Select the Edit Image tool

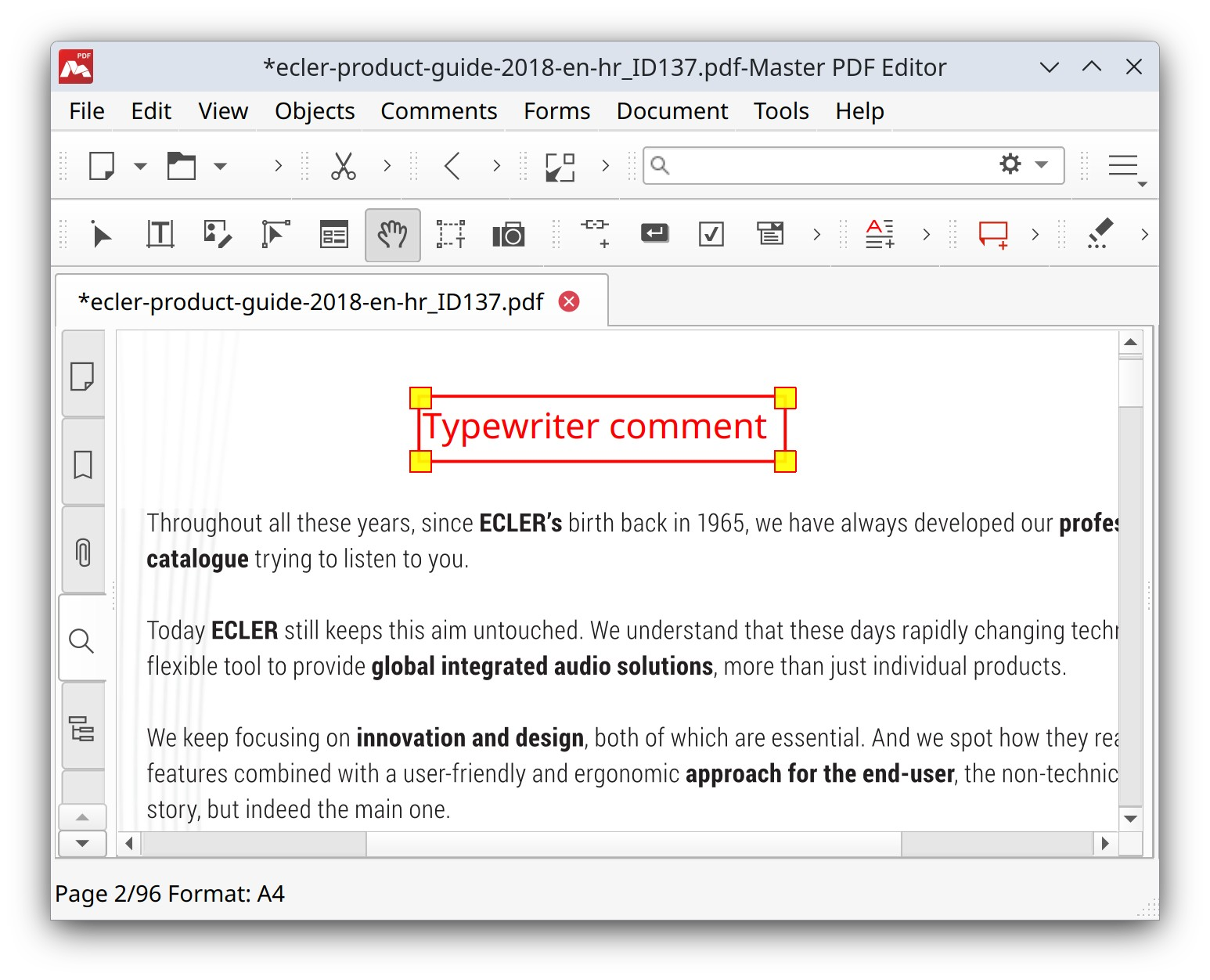point(218,235)
